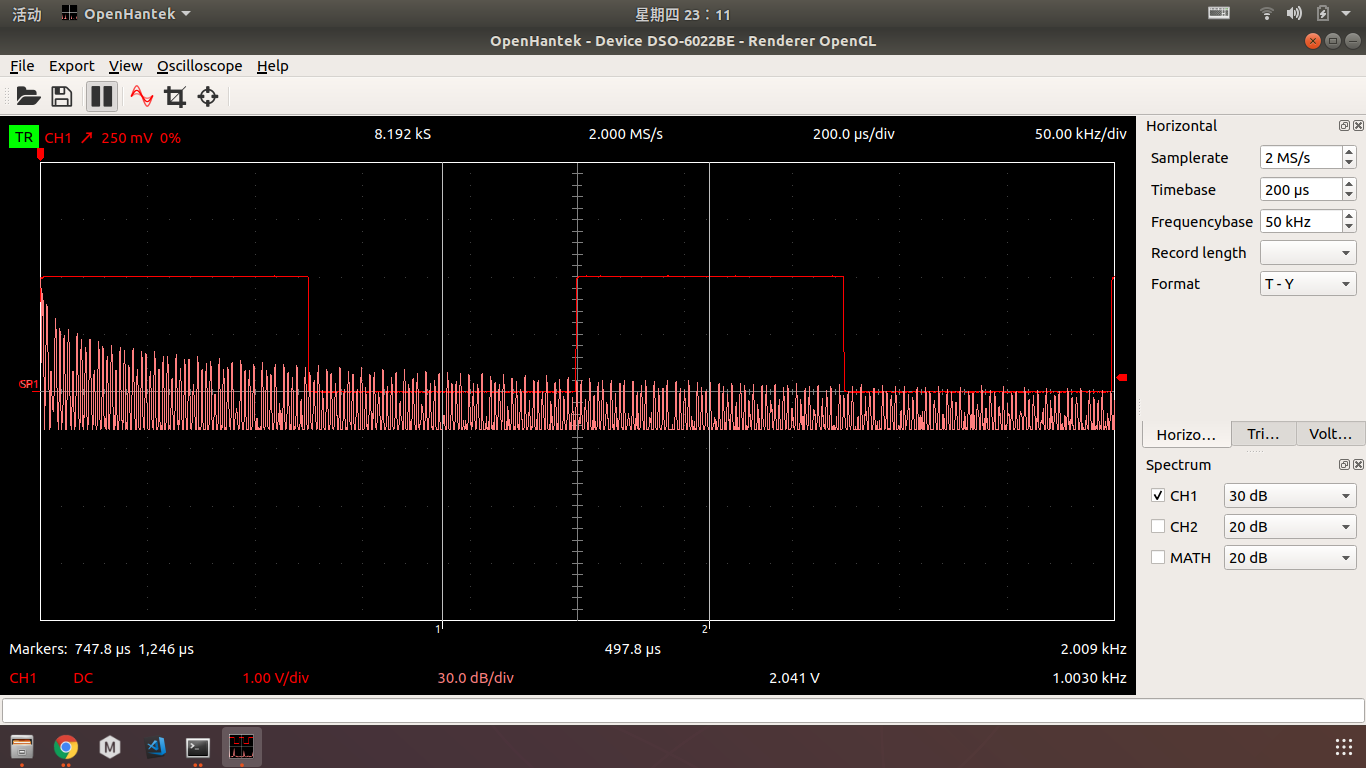Open the volume system tray icon

click(1295, 13)
